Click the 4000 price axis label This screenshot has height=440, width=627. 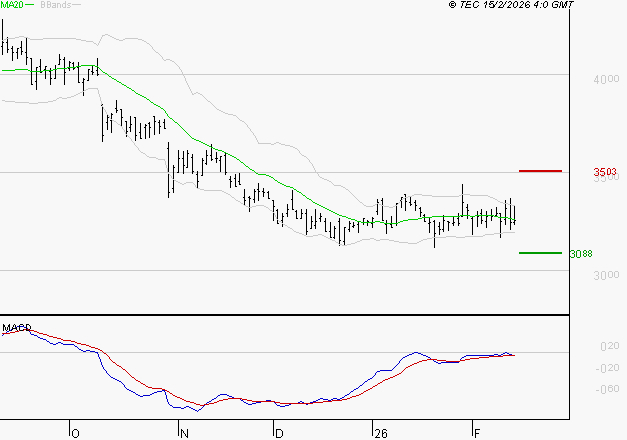606,79
